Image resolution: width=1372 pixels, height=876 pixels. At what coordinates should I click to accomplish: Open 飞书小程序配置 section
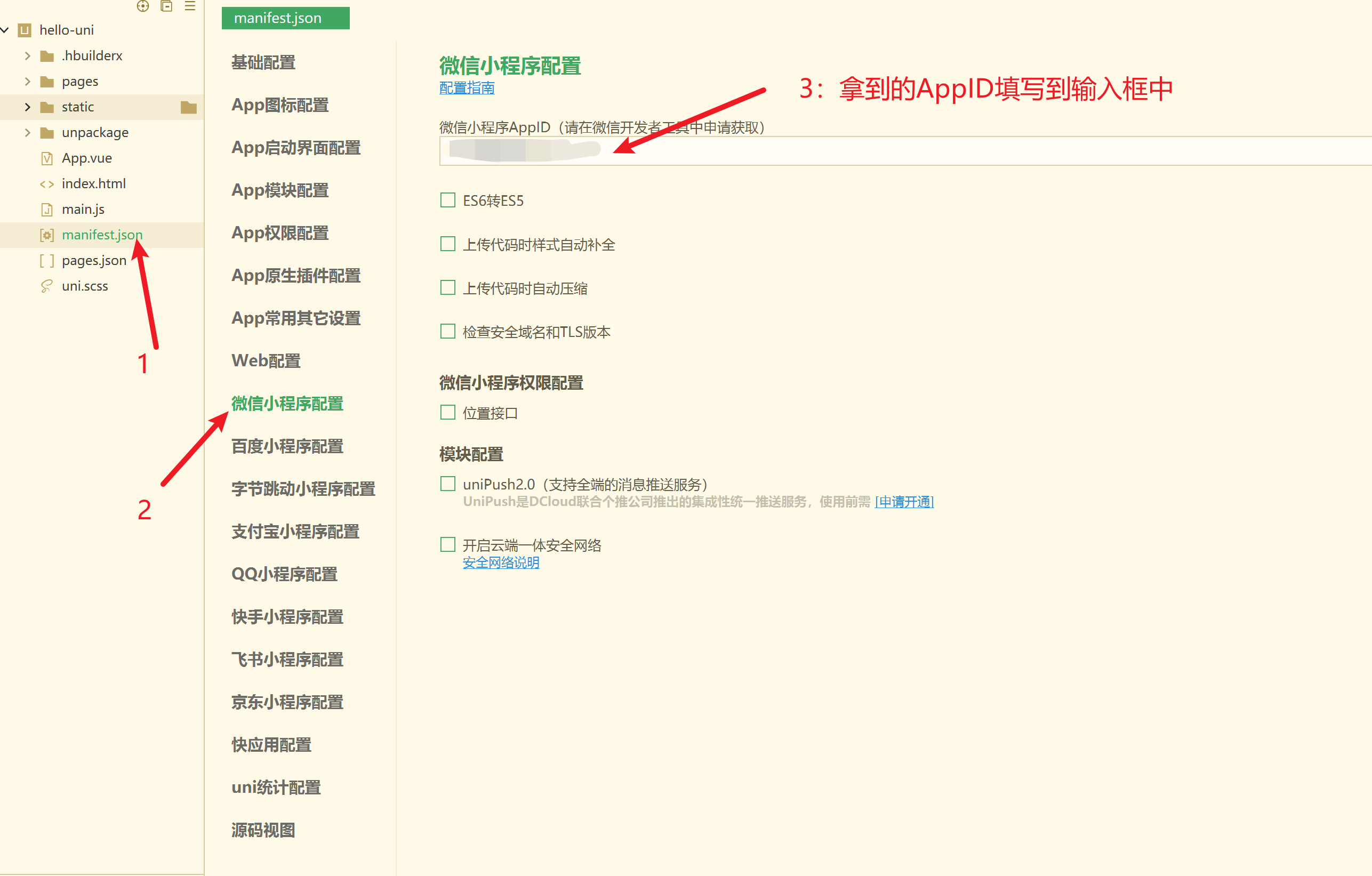(x=287, y=660)
